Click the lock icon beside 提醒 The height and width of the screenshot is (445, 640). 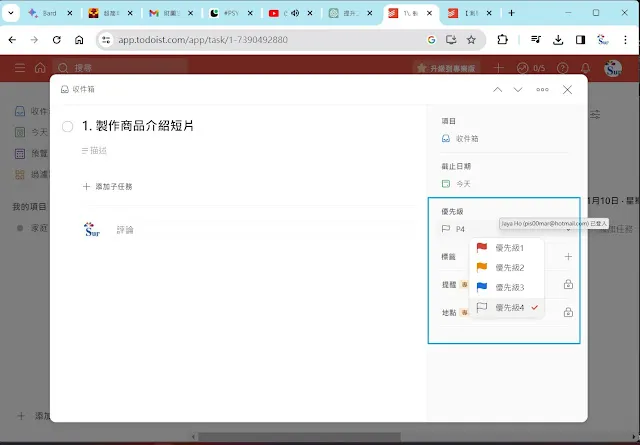568,285
